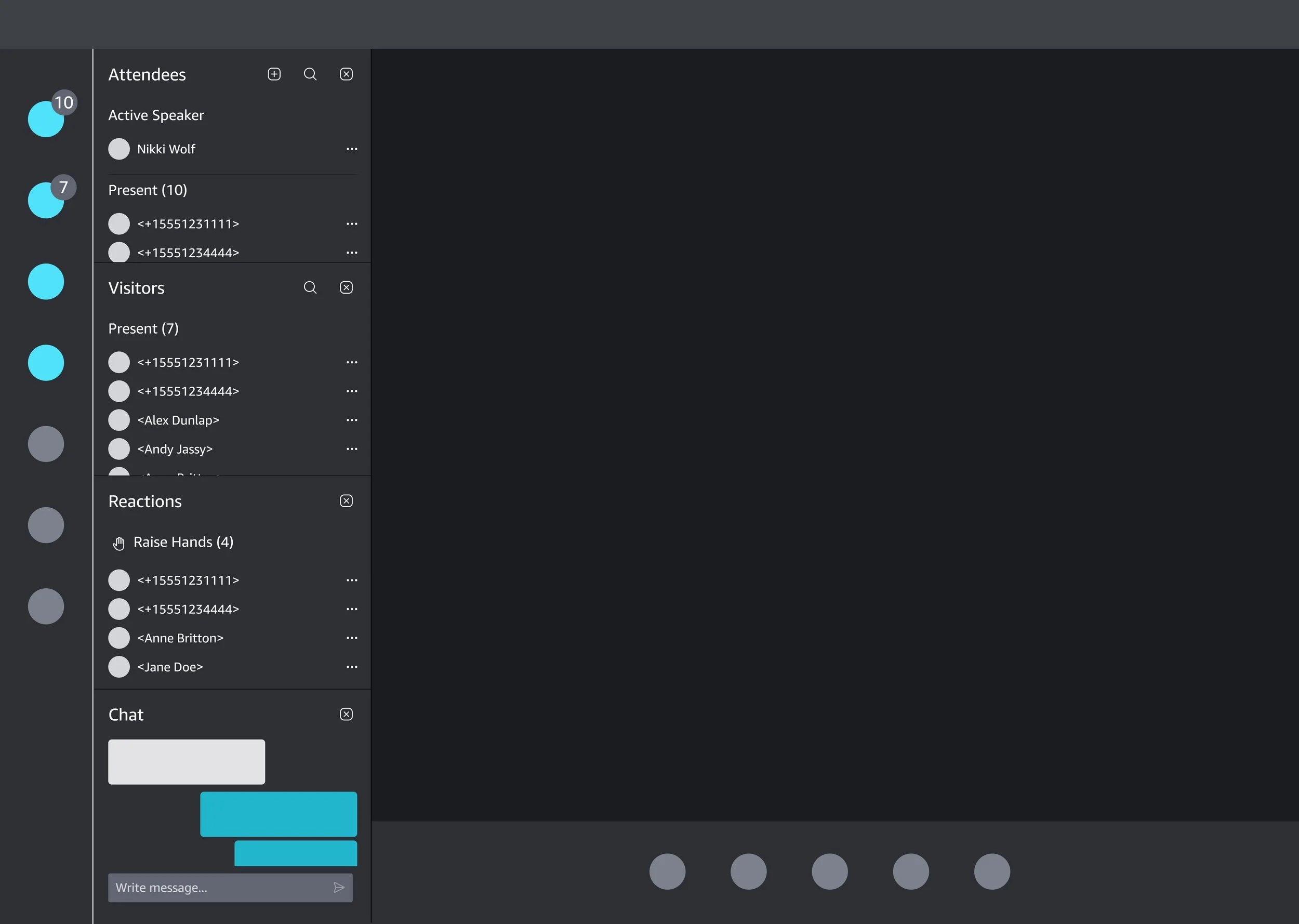This screenshot has width=1299, height=924.
Task: Open more options for Alex Dunlap visitor
Action: coord(352,420)
